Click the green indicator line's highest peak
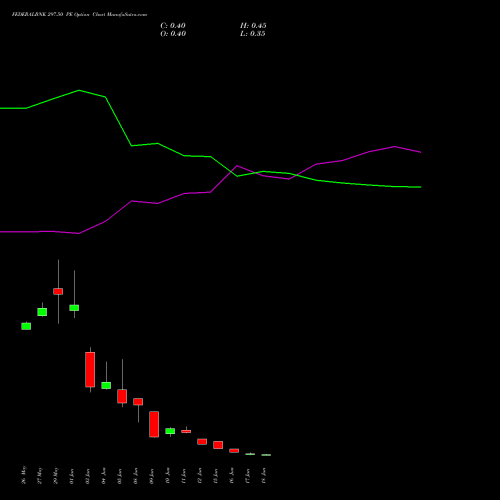This screenshot has width=500, height=500. [79, 90]
